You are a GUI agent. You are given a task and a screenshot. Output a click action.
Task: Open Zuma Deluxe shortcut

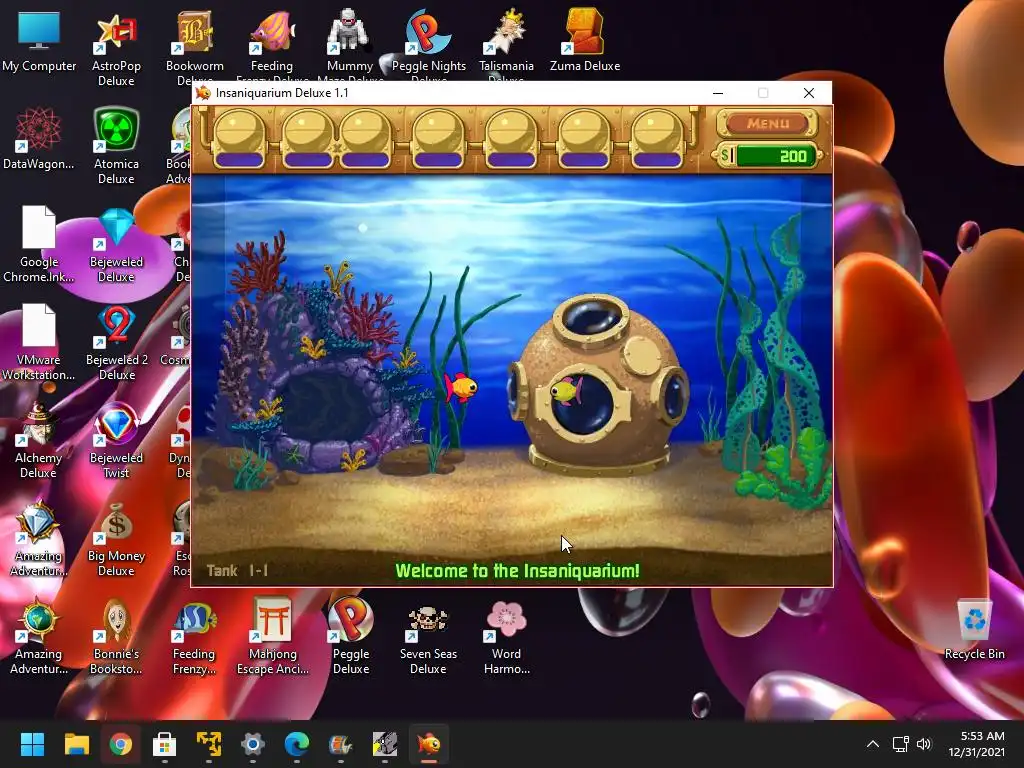pos(584,41)
